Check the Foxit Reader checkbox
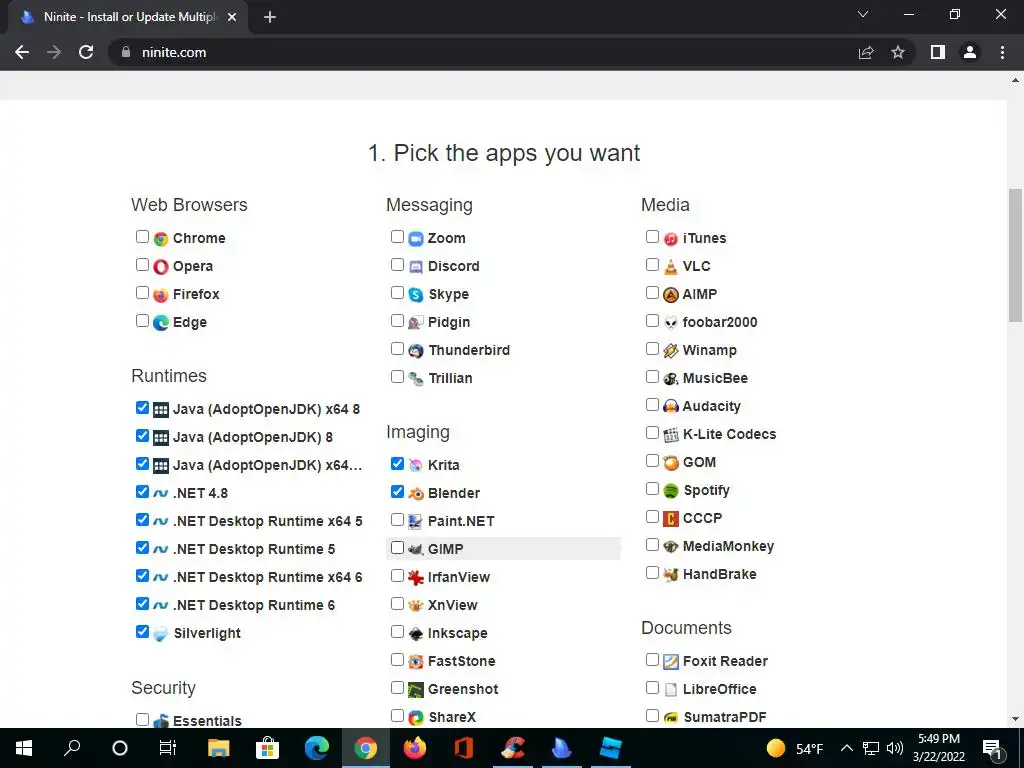Viewport: 1024px width, 768px height. point(652,660)
